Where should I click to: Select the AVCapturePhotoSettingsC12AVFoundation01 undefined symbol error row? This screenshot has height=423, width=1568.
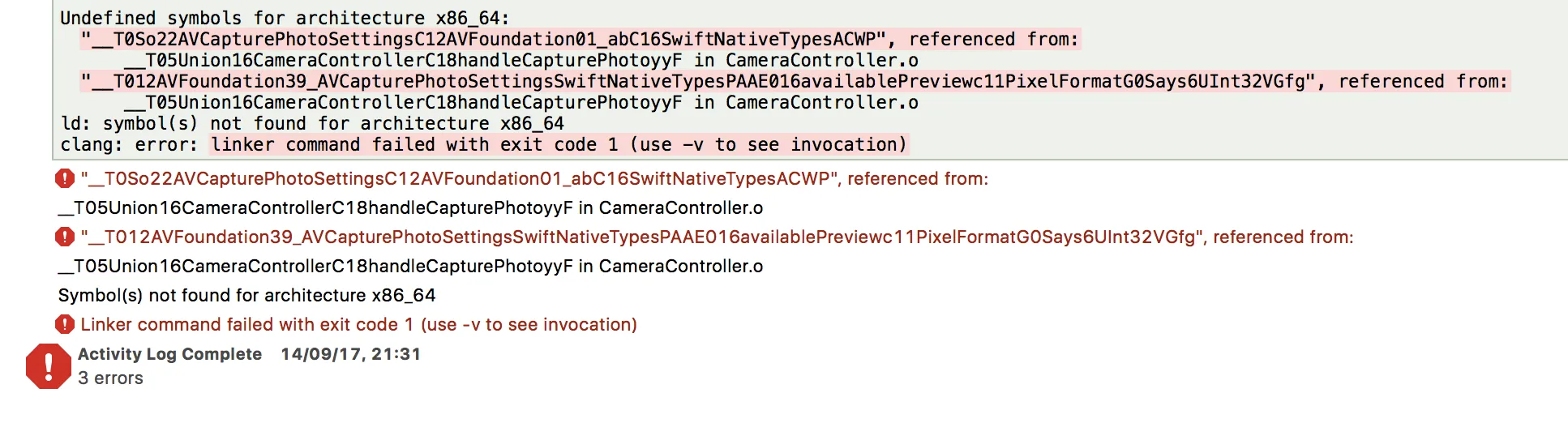[534, 178]
